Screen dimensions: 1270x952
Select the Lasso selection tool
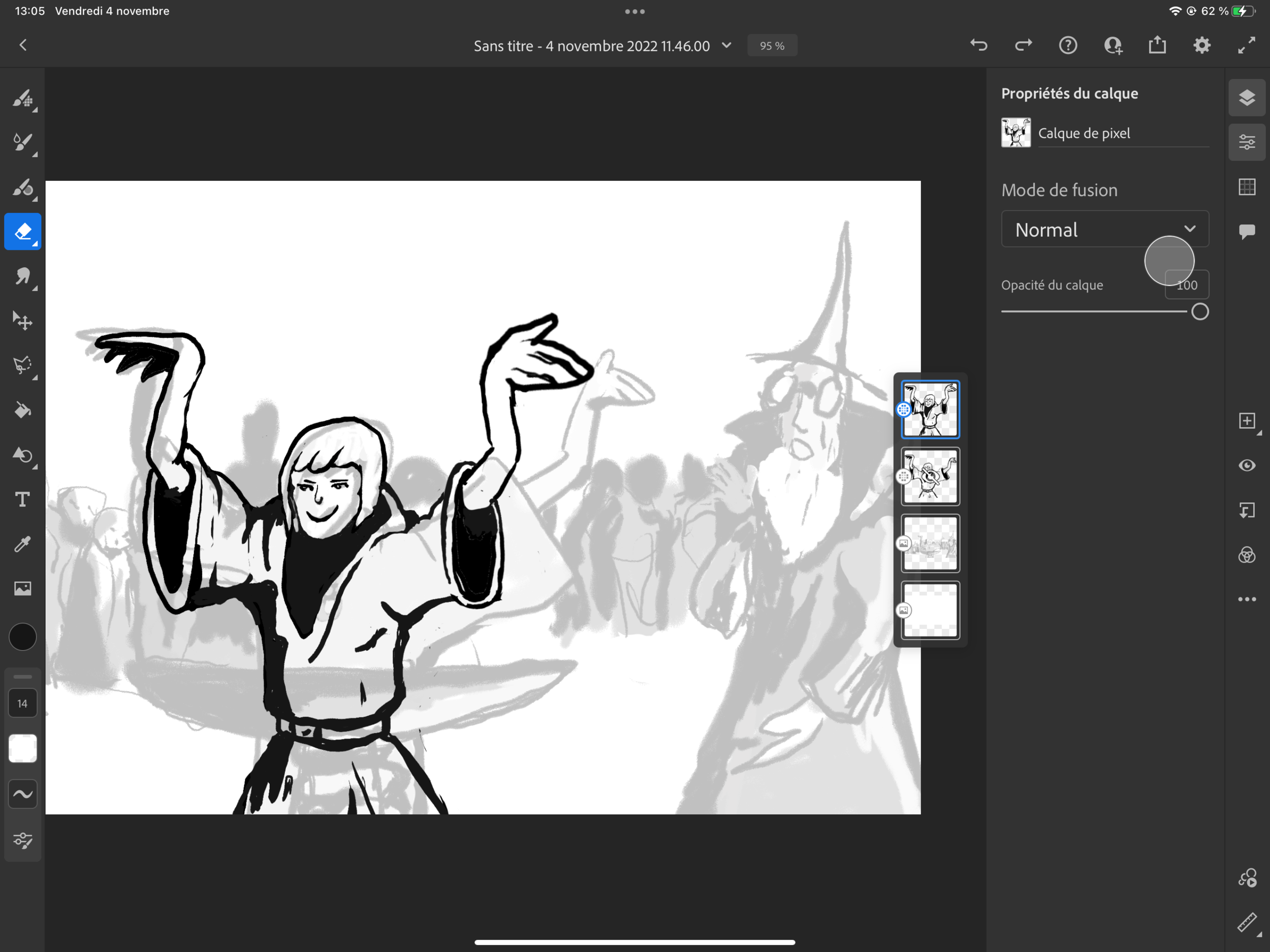tap(22, 365)
